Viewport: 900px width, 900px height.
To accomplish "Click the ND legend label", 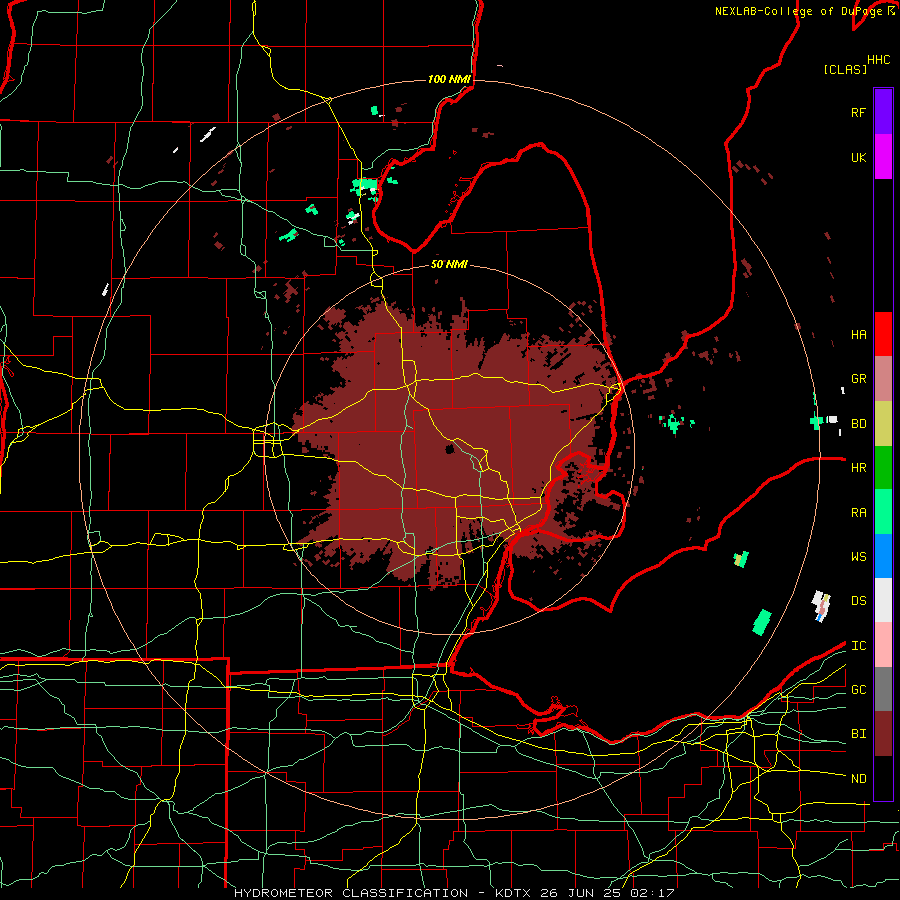I will 859,779.
